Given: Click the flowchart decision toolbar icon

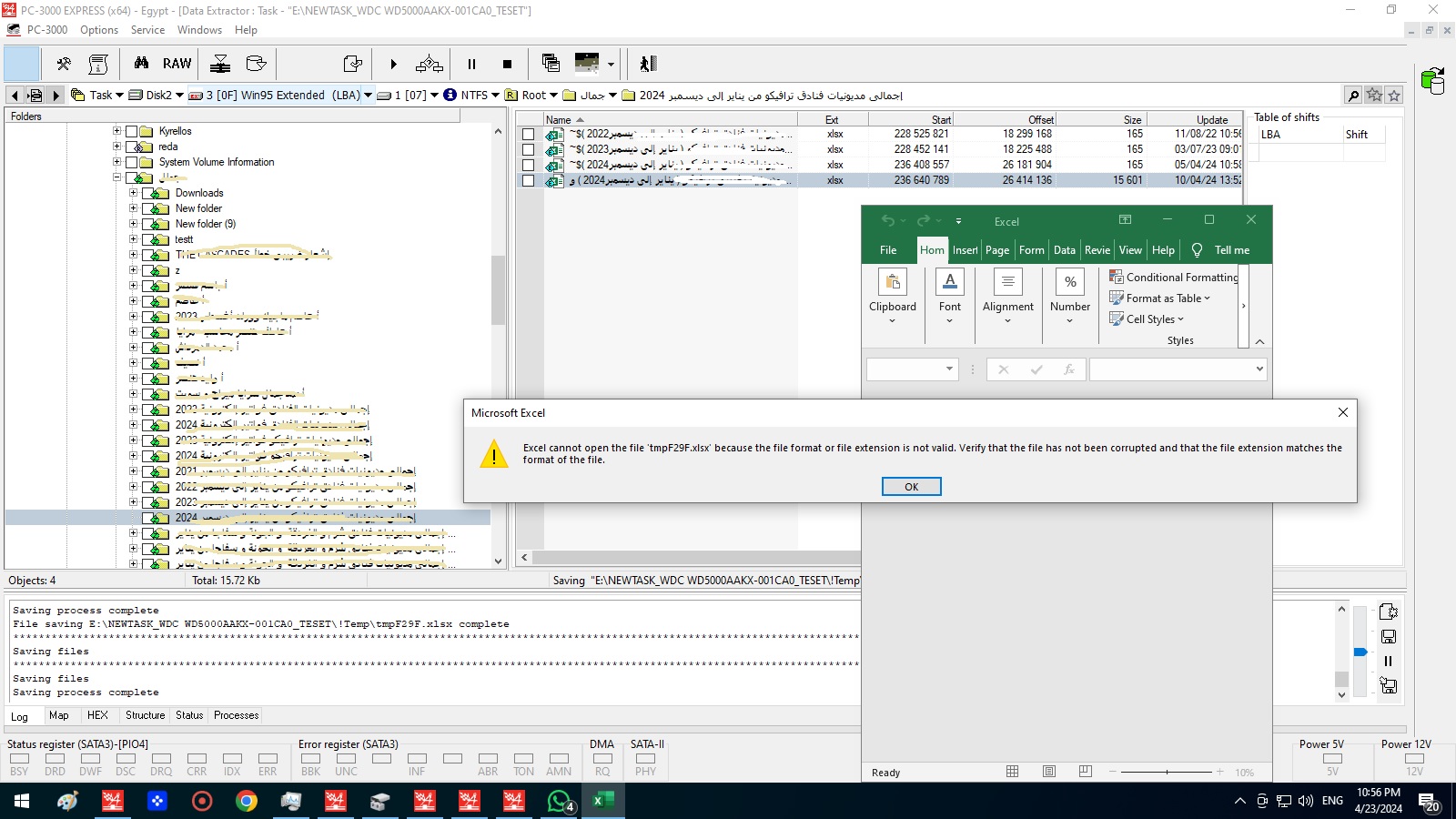Looking at the screenshot, I should coord(430,64).
